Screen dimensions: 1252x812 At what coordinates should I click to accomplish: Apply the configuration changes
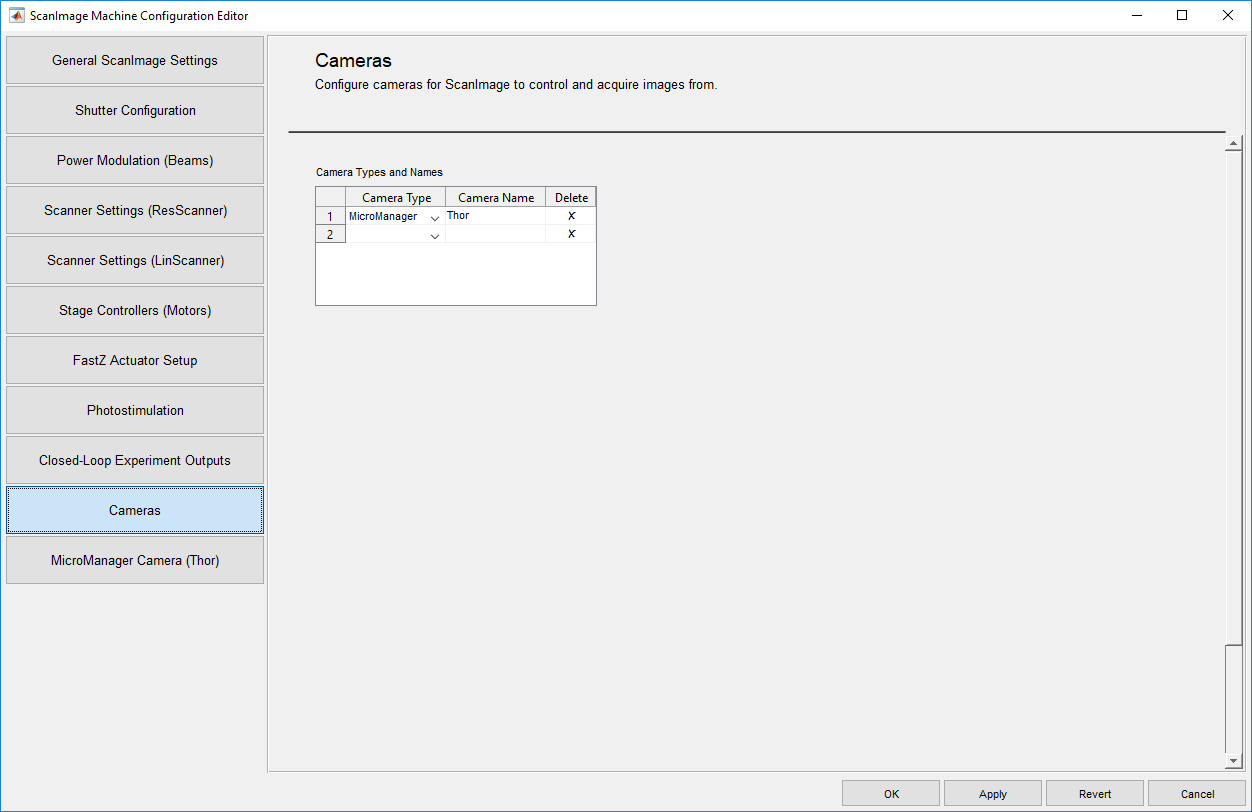(992, 794)
